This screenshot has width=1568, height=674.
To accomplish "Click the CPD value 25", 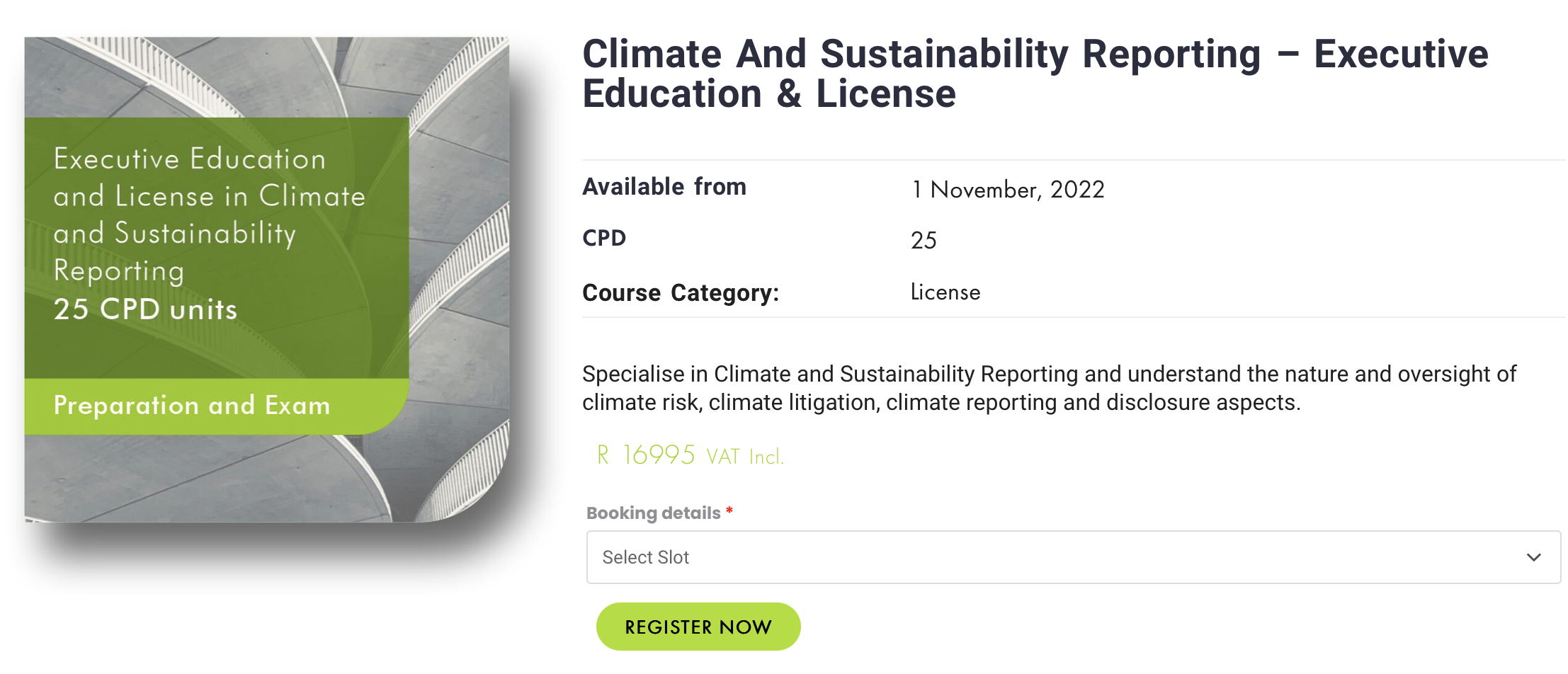I will point(924,241).
